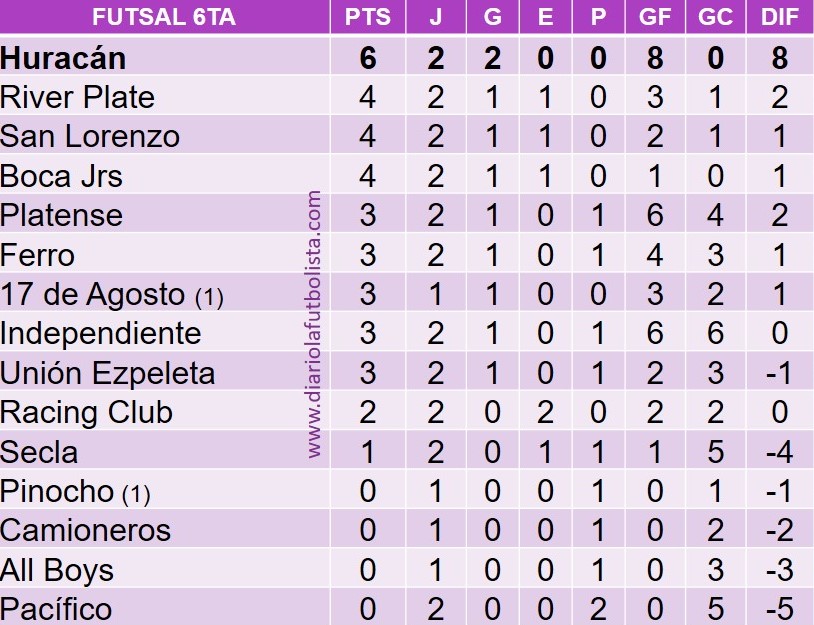Click the Pinocho team name
814x625 pixels.
pos(58,491)
